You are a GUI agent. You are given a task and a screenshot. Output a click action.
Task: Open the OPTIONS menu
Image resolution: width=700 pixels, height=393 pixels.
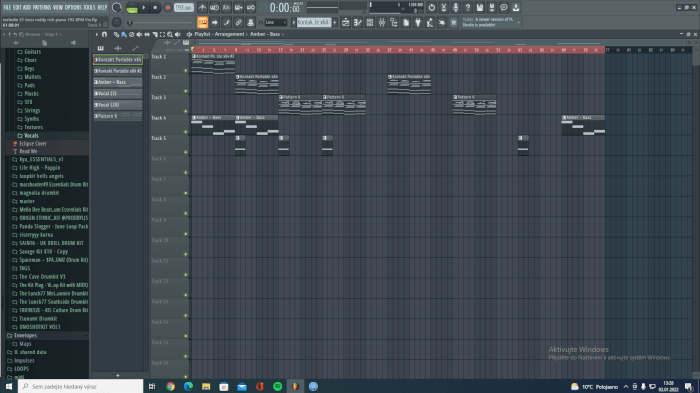tap(74, 8)
